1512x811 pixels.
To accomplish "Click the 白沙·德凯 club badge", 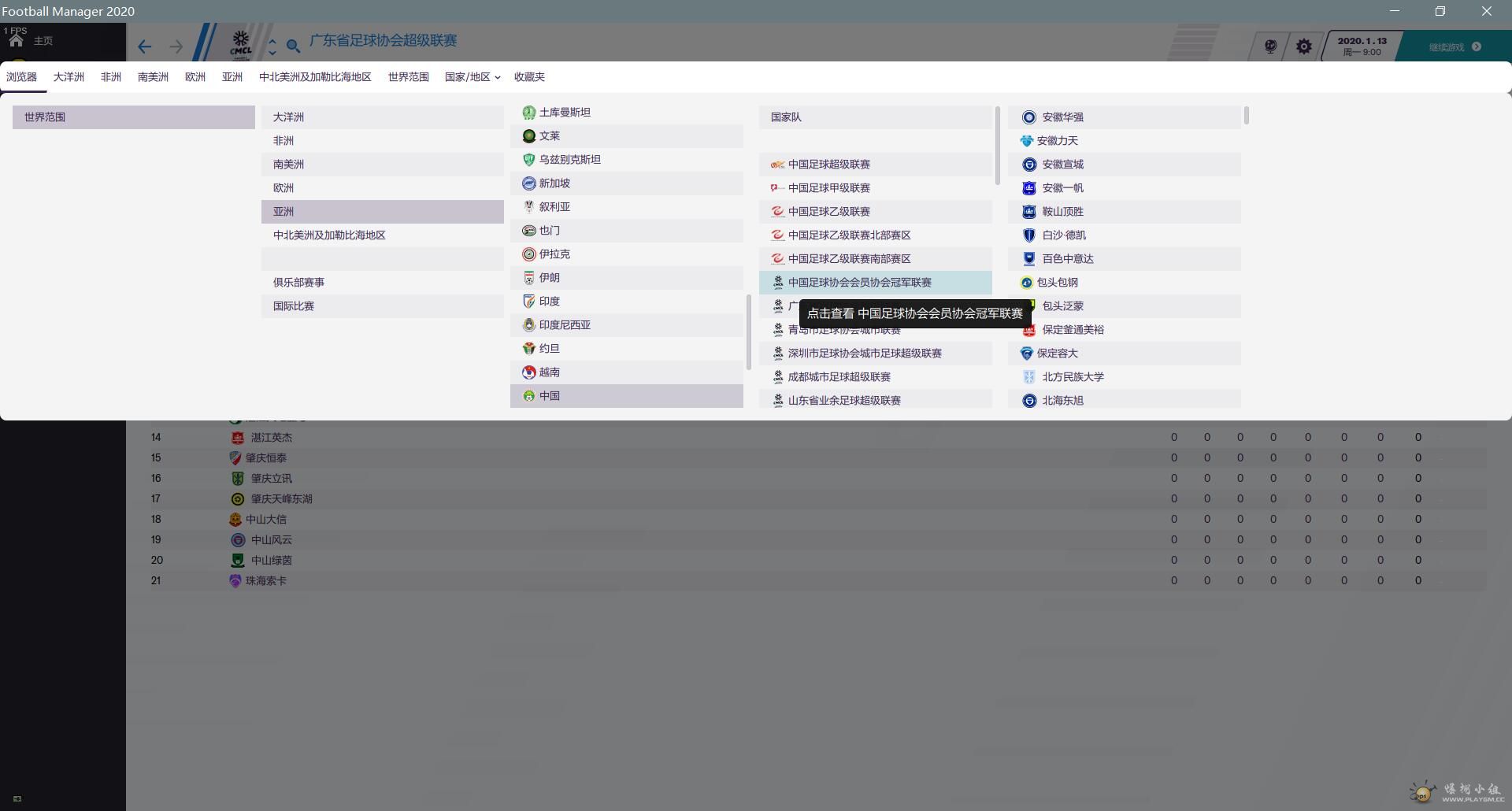I will (x=1028, y=235).
